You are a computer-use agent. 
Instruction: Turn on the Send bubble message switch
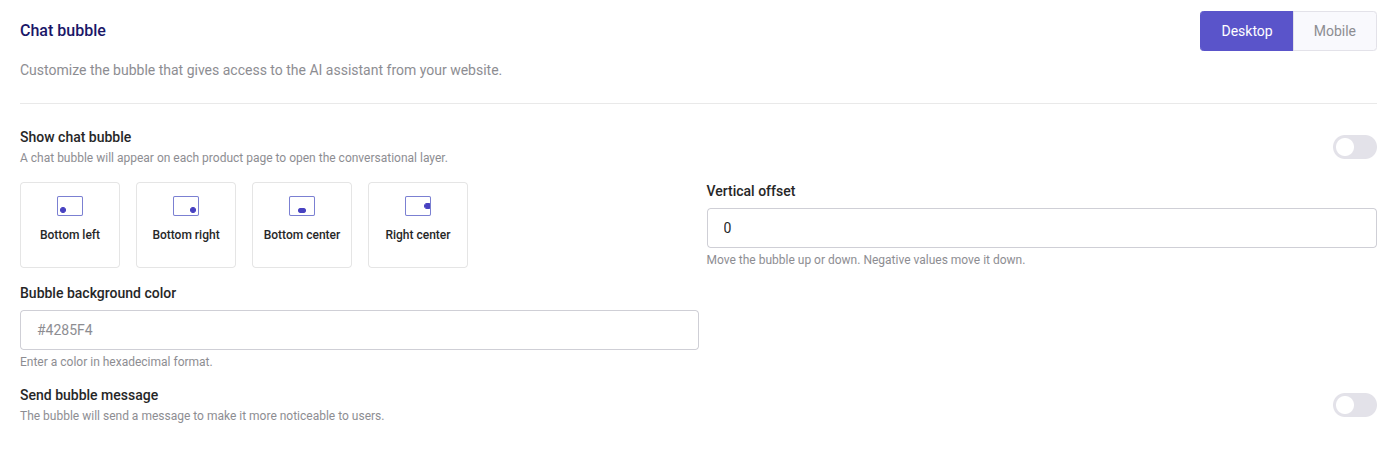tap(1355, 405)
